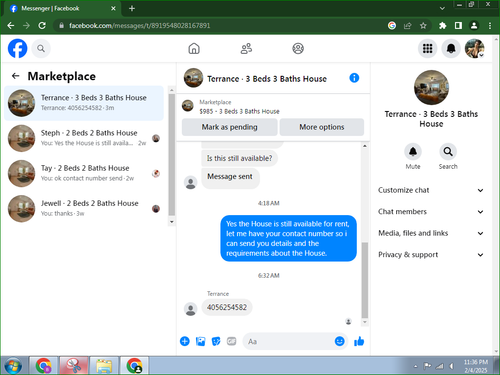Bookmark this page with the star icon
500x375 pixels.
tap(423, 25)
